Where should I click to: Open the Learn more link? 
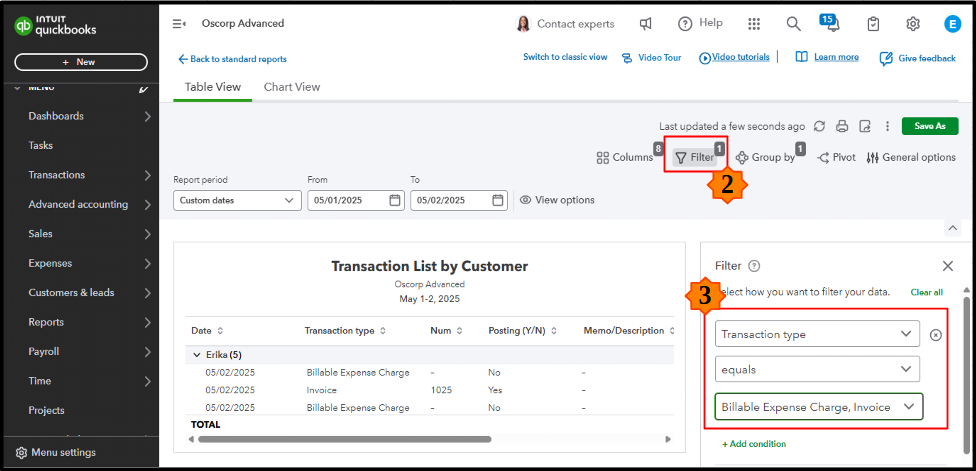tap(827, 57)
